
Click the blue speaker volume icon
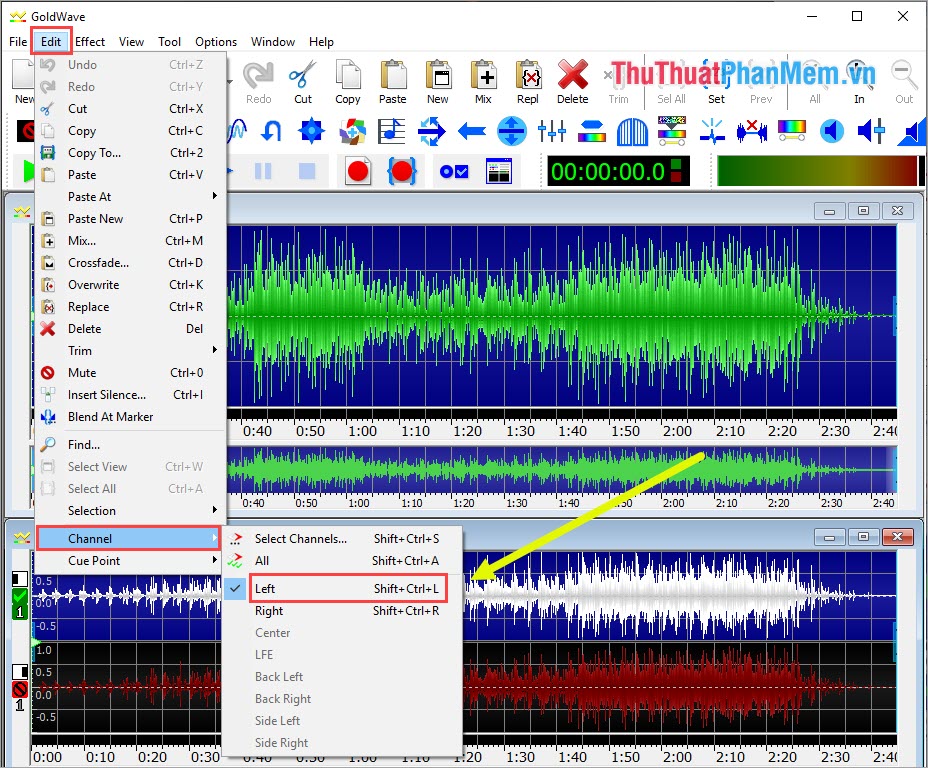(831, 130)
